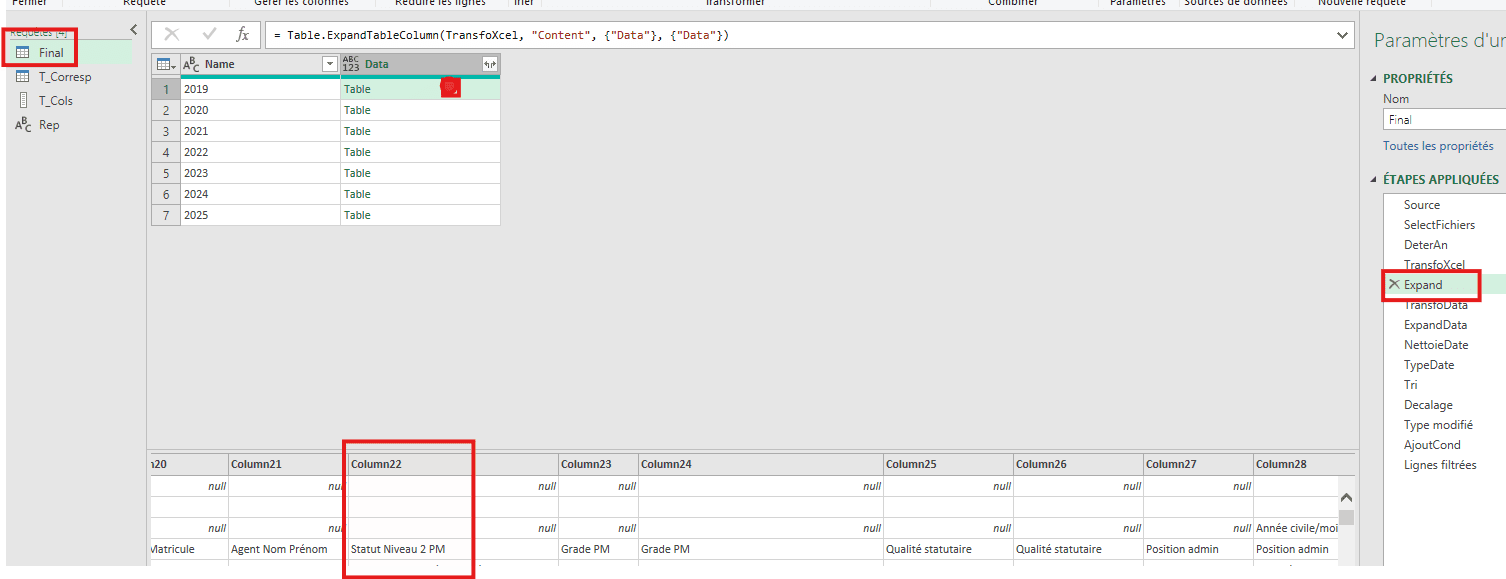The width and height of the screenshot is (1506, 579).
Task: Click the Table cell for 2022
Action: coord(420,152)
